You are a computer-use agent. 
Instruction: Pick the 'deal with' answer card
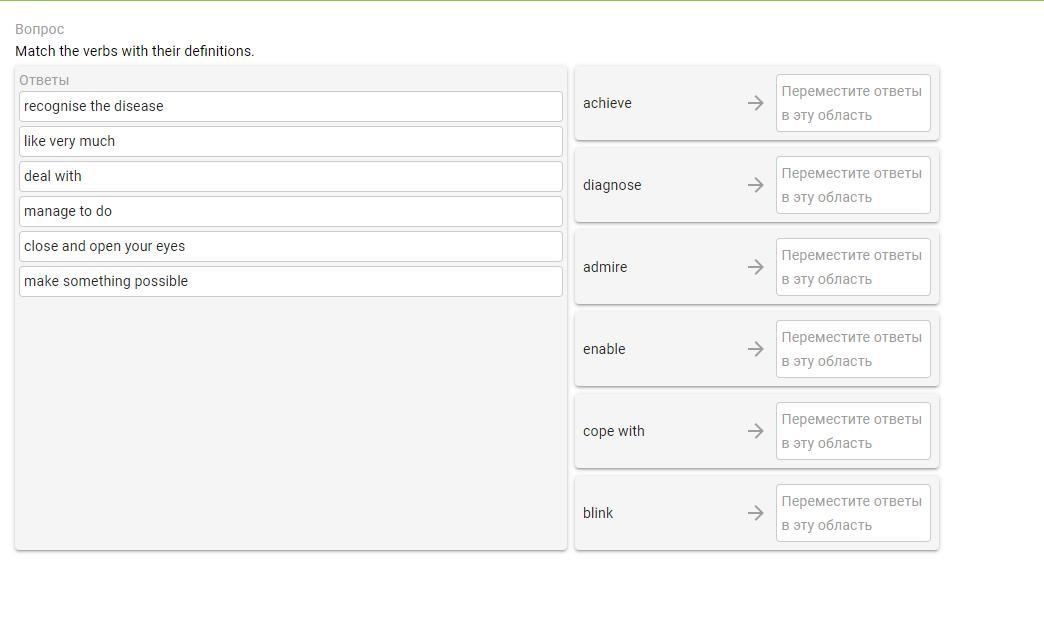click(x=290, y=176)
